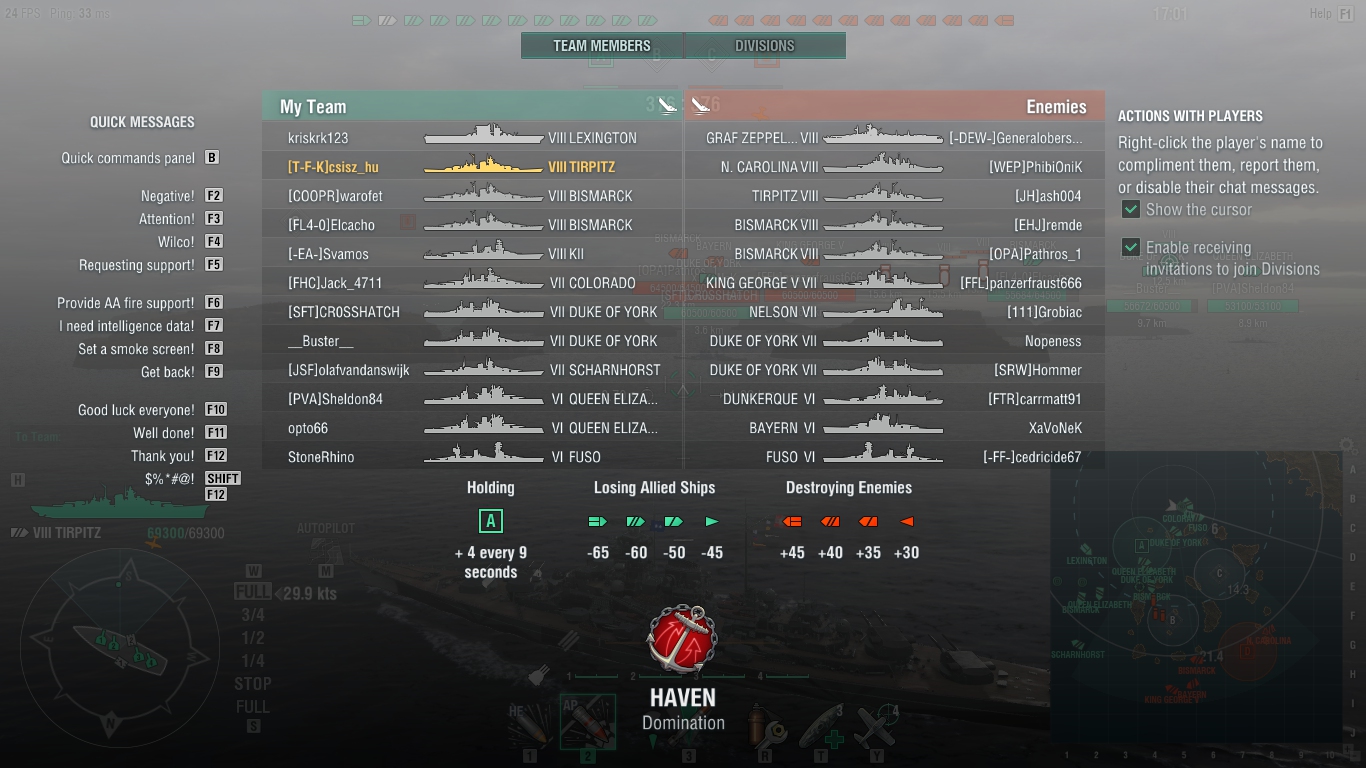Select the AP shells ammo icon
The height and width of the screenshot is (768, 1366).
pos(587,722)
